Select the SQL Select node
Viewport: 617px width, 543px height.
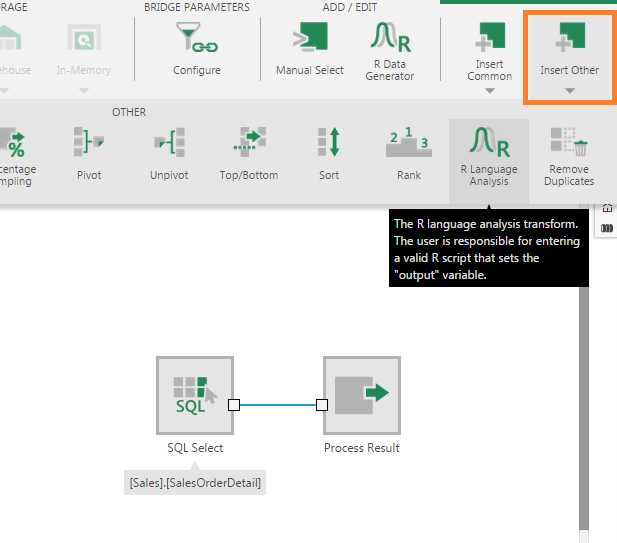click(x=195, y=395)
